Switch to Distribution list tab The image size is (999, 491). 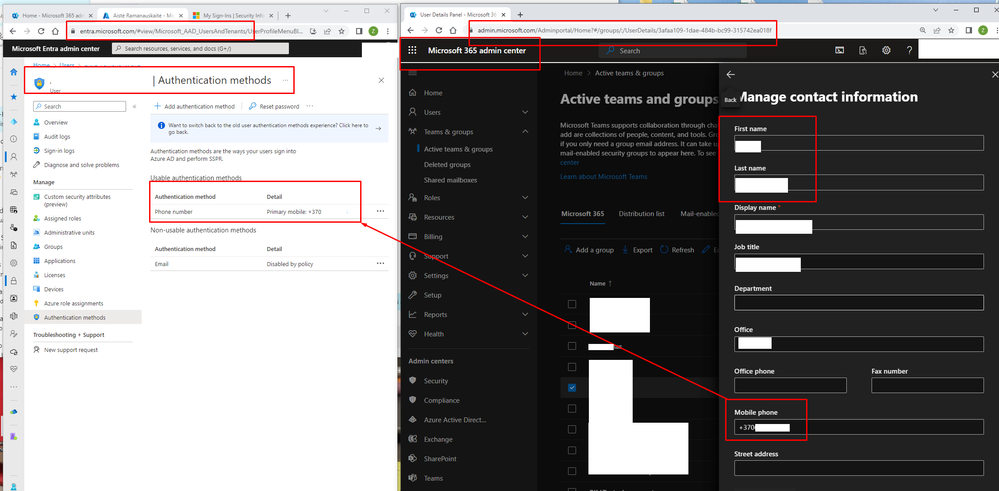pos(642,214)
